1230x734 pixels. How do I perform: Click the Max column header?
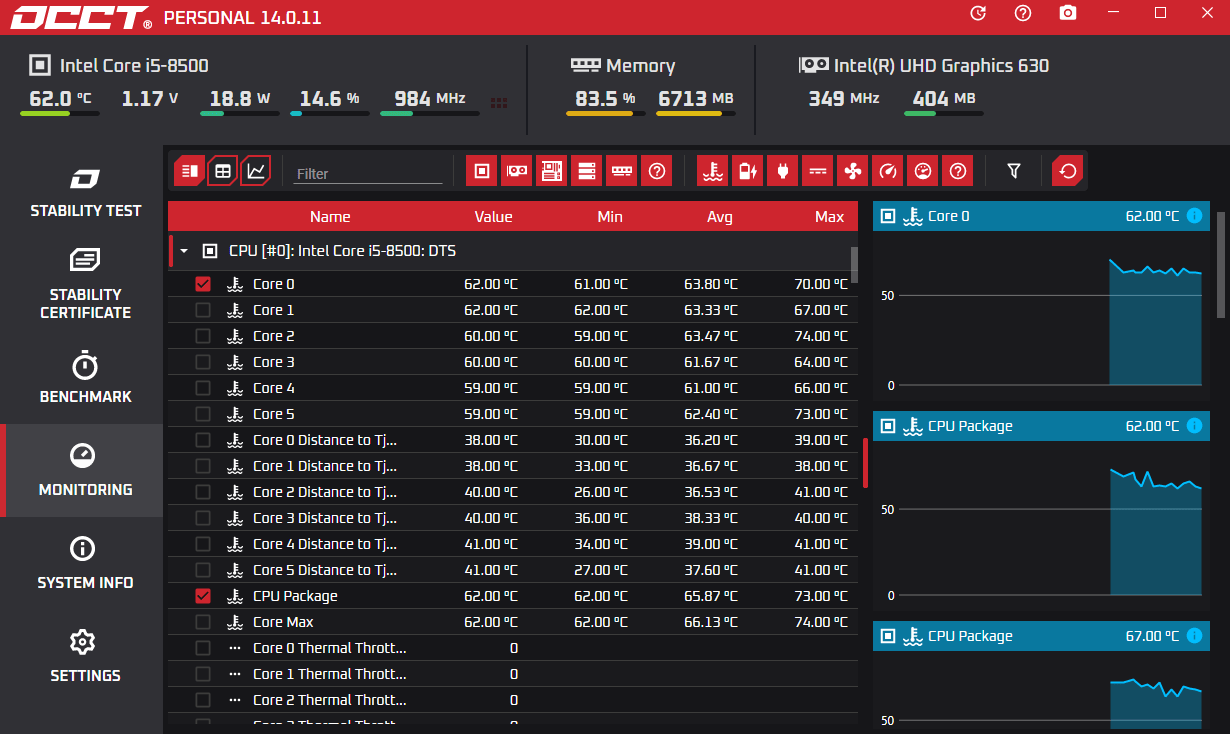click(x=829, y=217)
